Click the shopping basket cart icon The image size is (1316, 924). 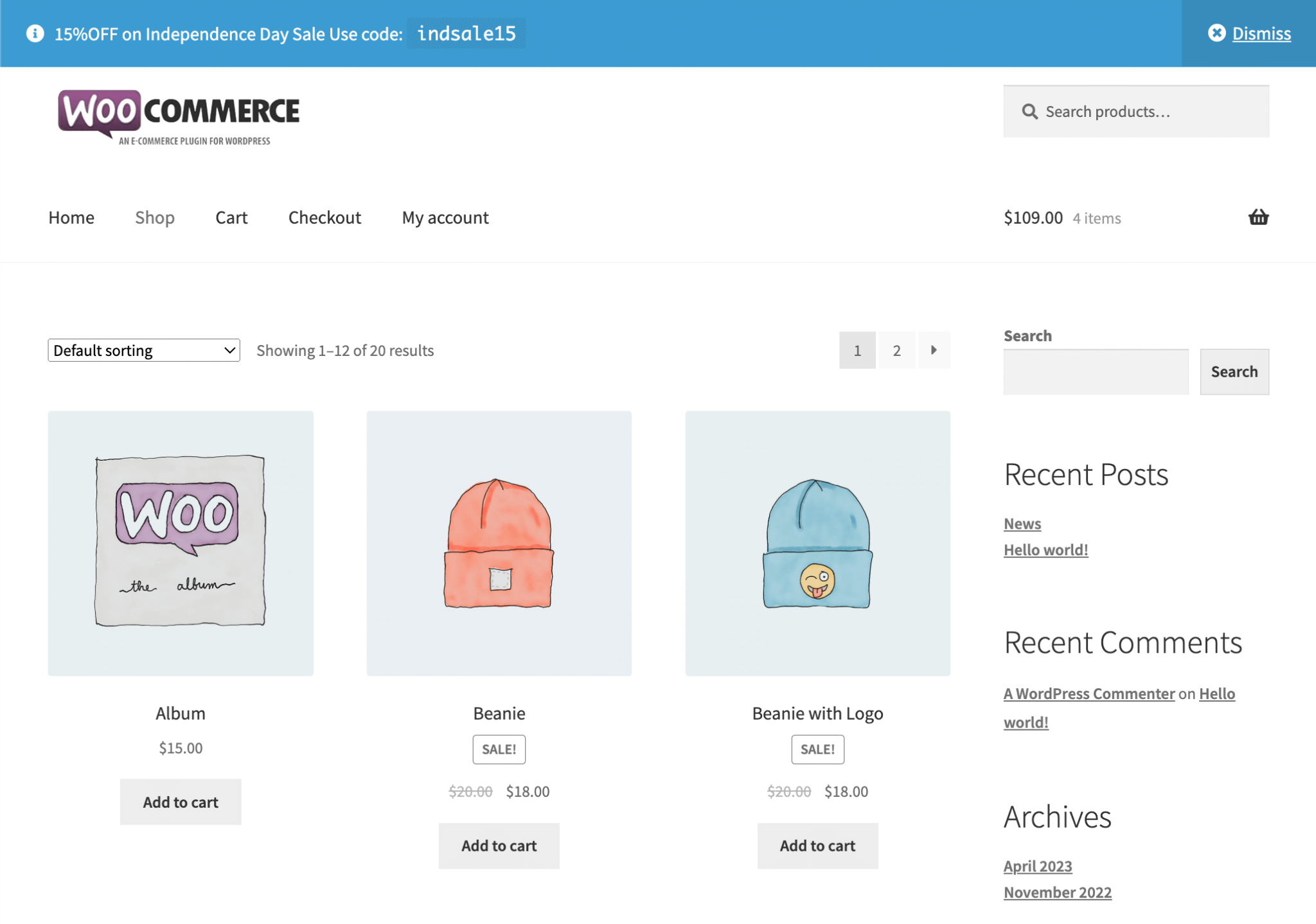point(1258,217)
